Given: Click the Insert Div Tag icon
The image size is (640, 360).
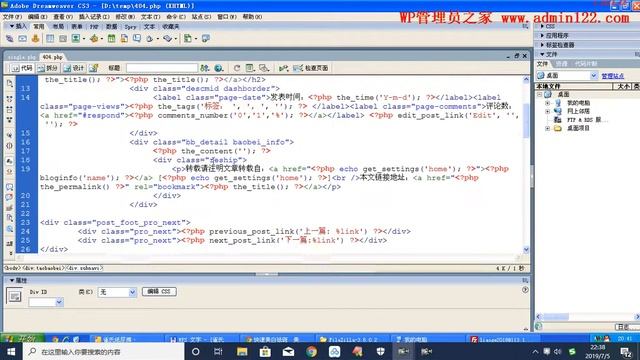Looking at the screenshot, I should 63,39.
